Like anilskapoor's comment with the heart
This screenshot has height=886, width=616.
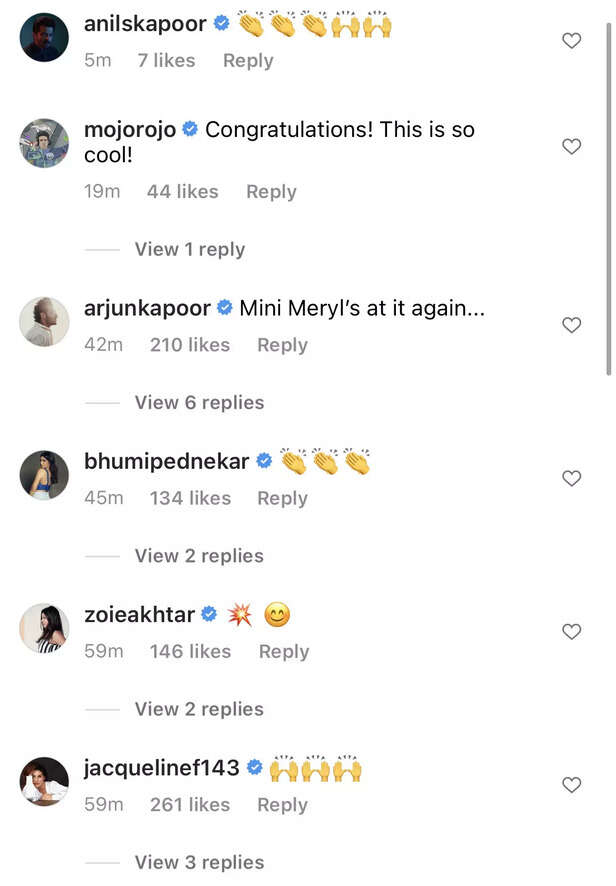tap(571, 41)
